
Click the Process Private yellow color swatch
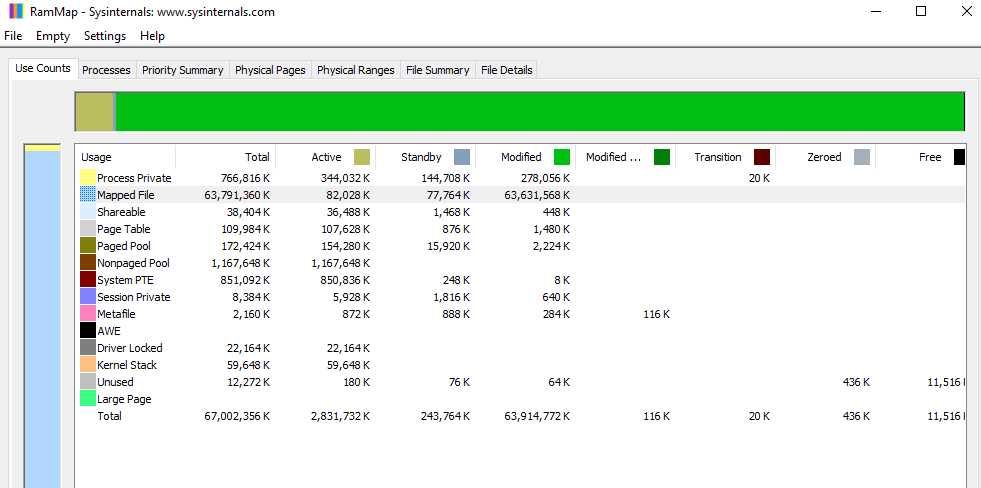pos(88,178)
